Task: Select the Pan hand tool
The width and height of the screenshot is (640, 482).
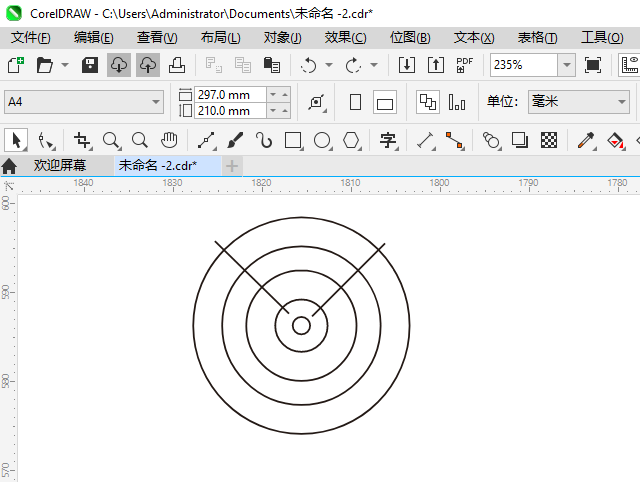Action: click(x=170, y=140)
